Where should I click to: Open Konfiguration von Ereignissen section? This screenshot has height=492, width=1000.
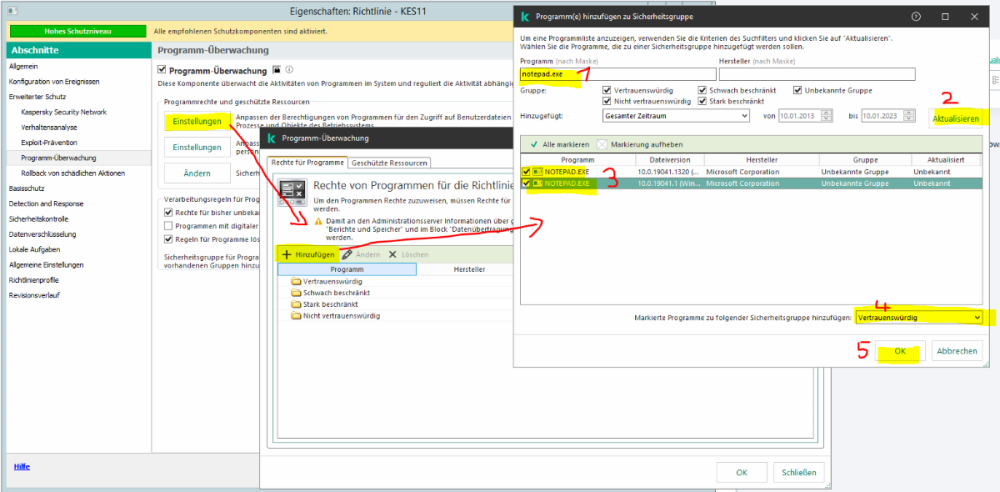point(54,82)
